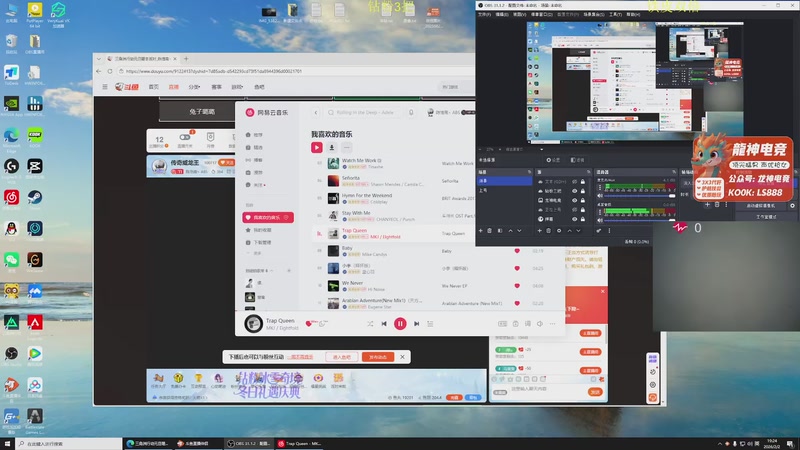
Task: Open 桌面音频 channel options menu in OBS mixer
Action: (600, 212)
